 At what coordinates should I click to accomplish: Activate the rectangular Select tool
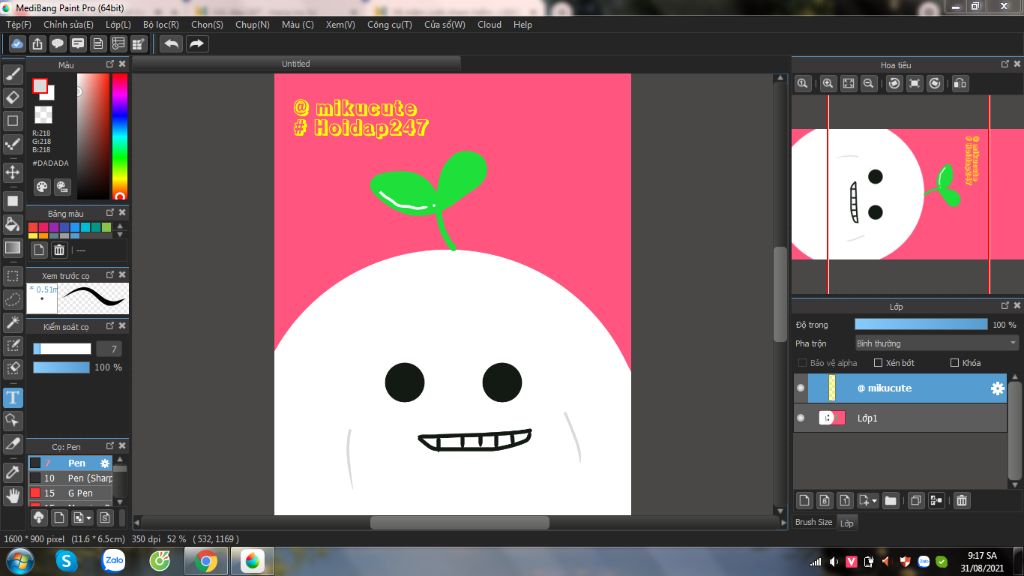click(12, 276)
